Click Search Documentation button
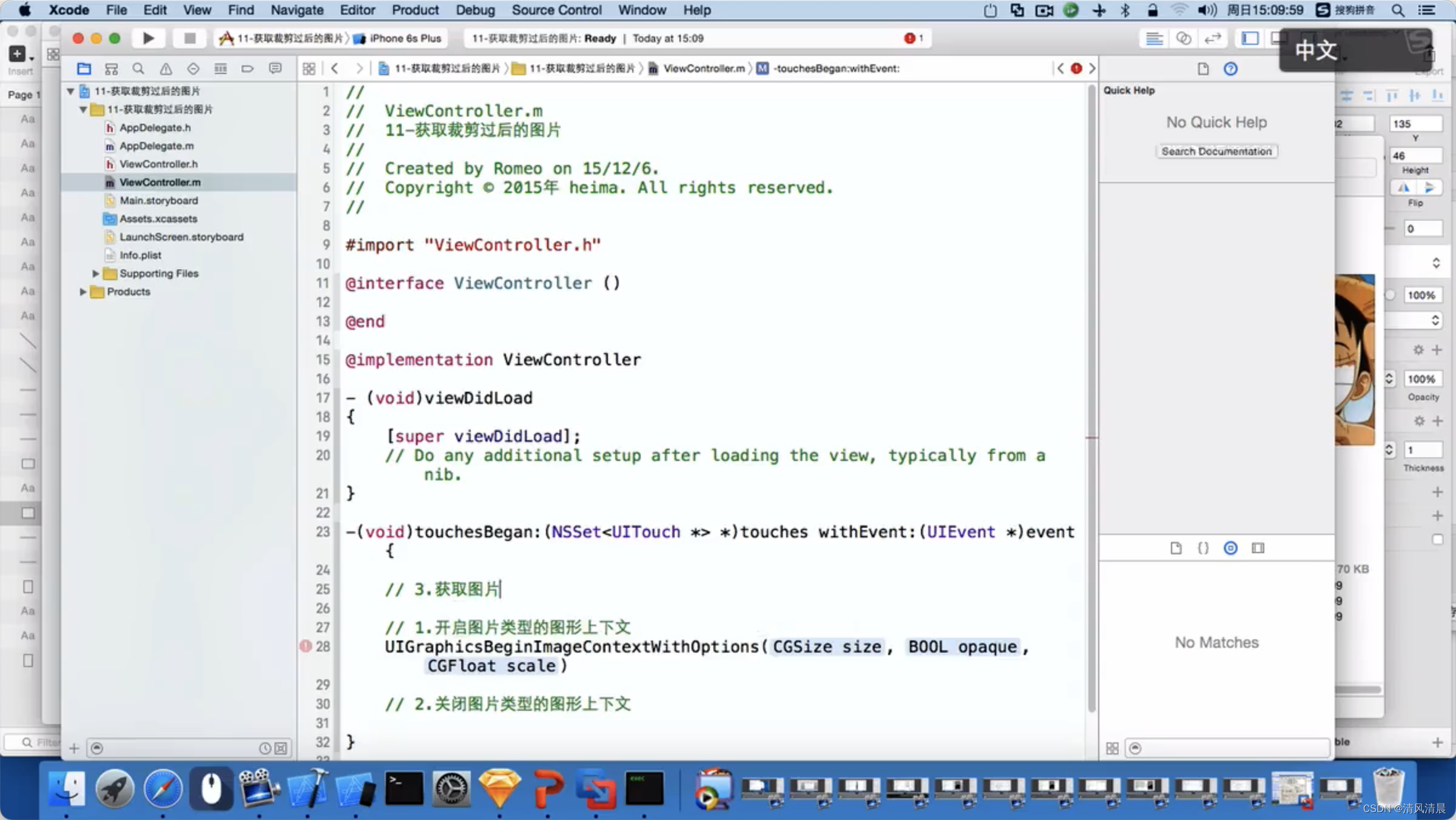 click(x=1216, y=151)
